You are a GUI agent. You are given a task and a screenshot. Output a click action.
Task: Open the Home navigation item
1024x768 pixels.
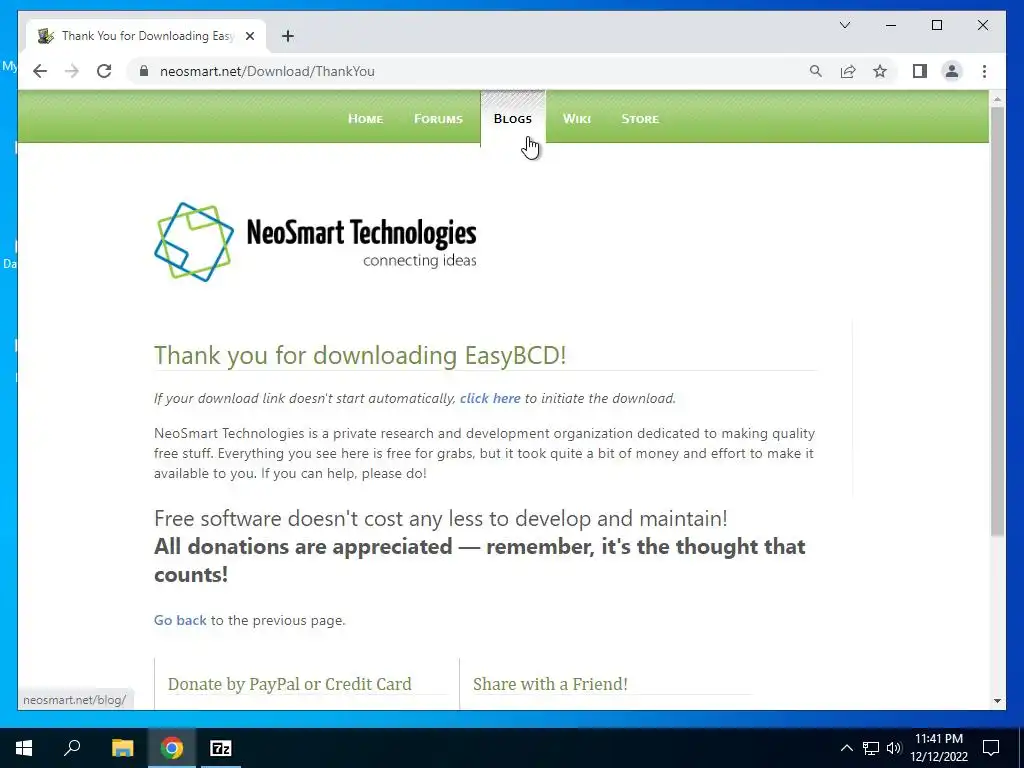point(366,119)
